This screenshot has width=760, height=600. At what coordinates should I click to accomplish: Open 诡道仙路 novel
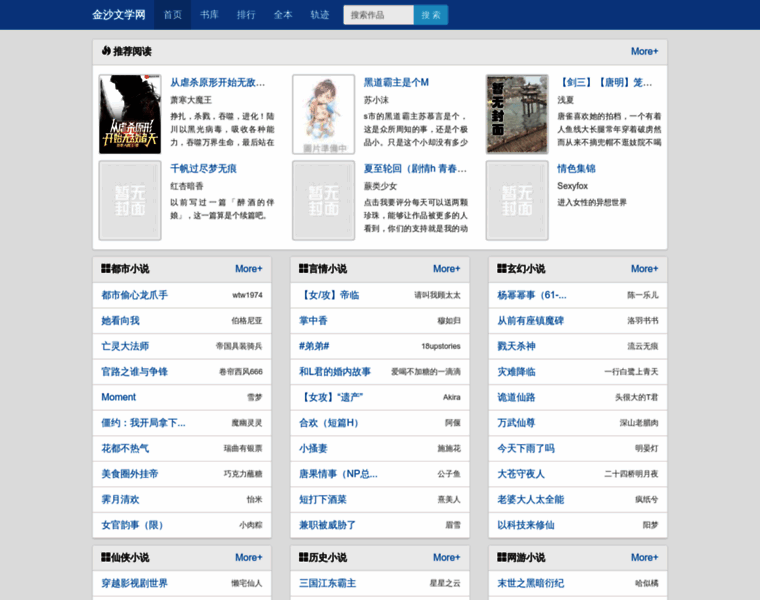[x=516, y=397]
